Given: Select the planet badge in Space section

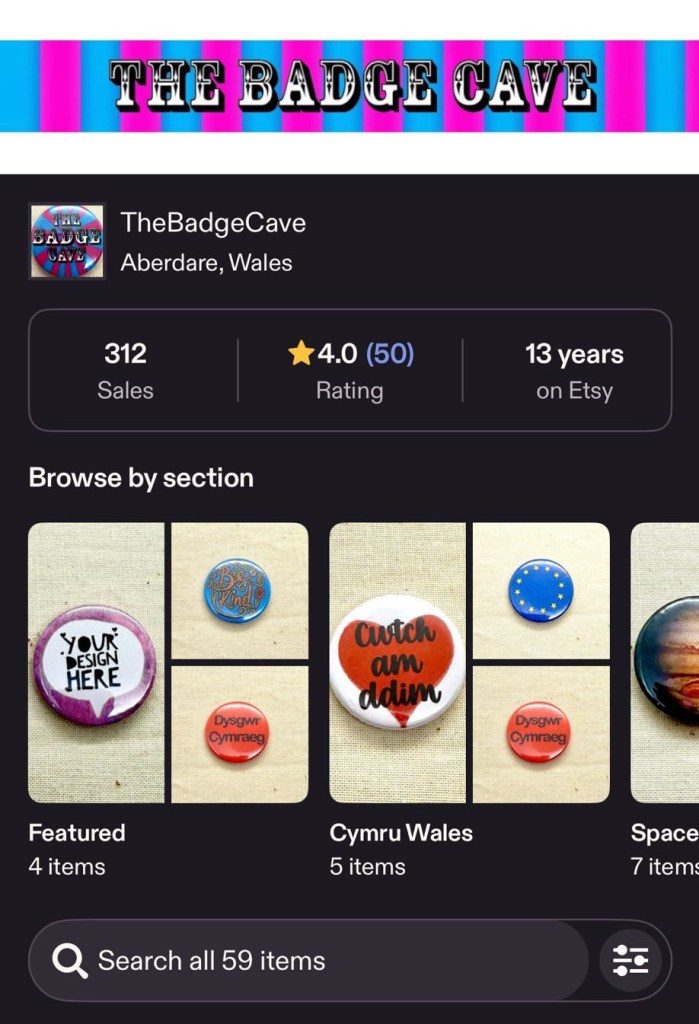Looking at the screenshot, I should (x=666, y=662).
